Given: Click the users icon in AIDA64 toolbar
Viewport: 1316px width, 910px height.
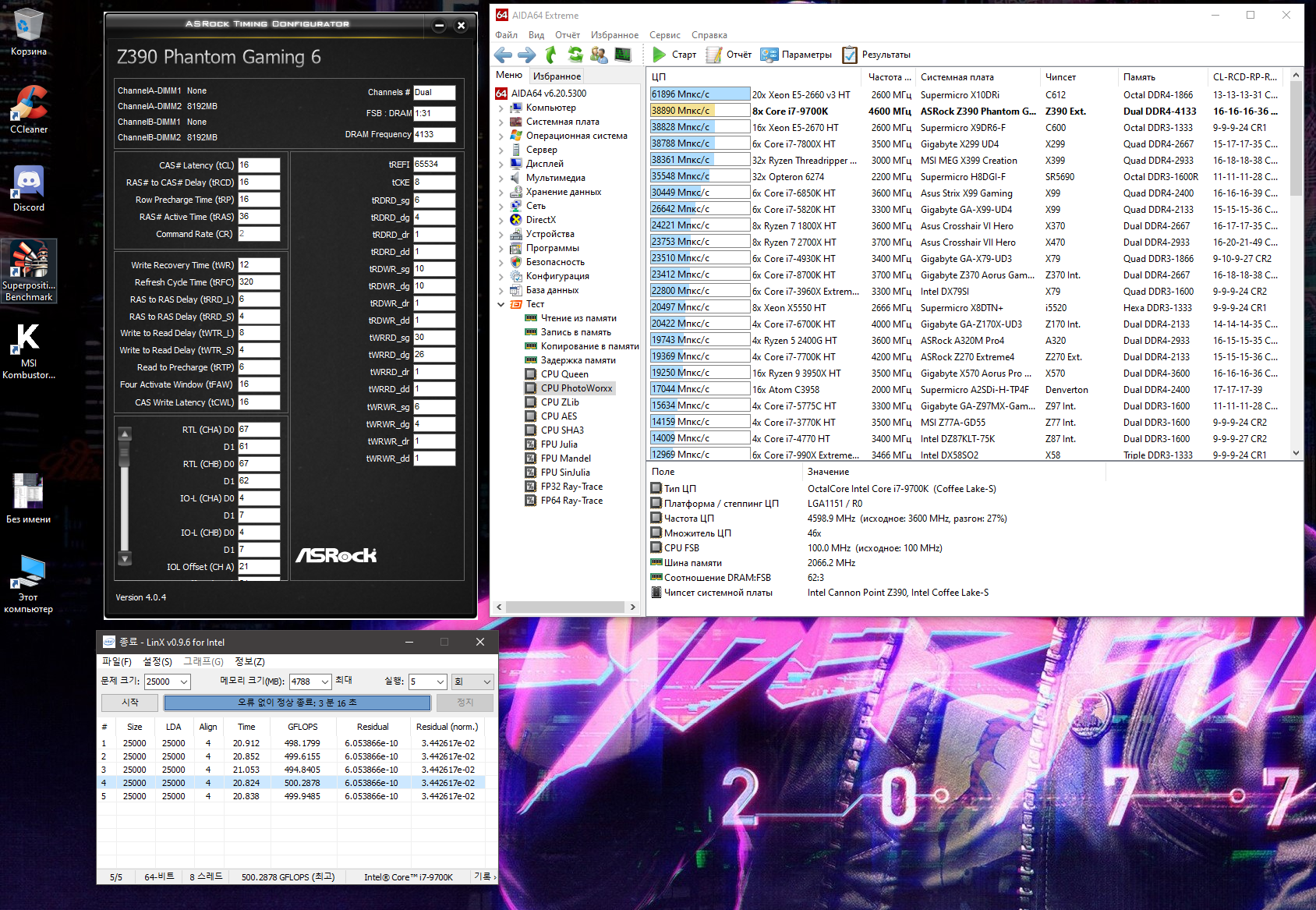Looking at the screenshot, I should (599, 55).
